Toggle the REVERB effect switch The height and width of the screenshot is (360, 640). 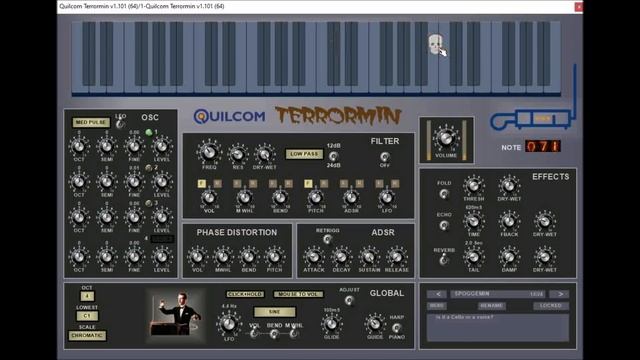coord(444,260)
